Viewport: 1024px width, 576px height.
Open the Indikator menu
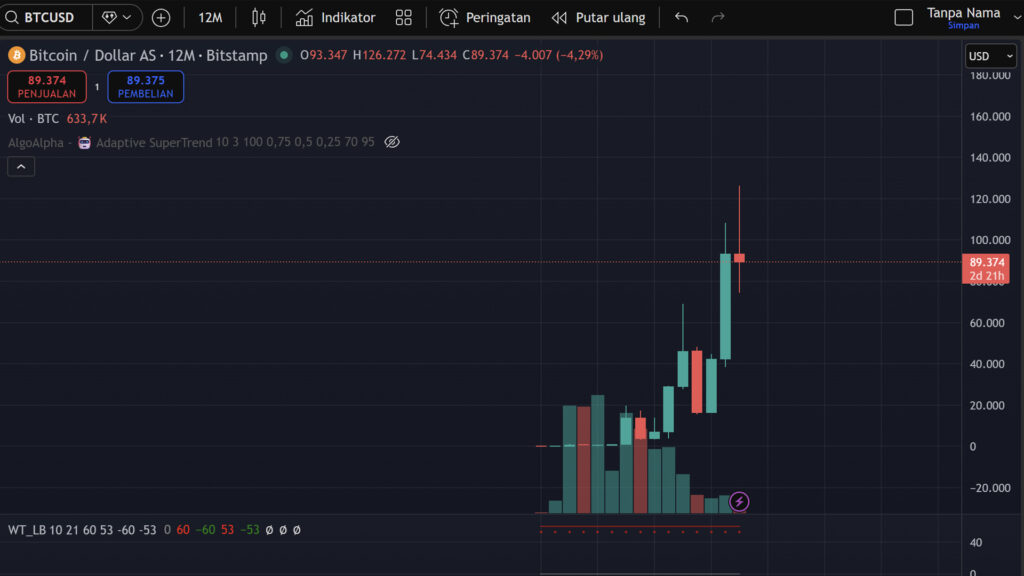tap(336, 17)
